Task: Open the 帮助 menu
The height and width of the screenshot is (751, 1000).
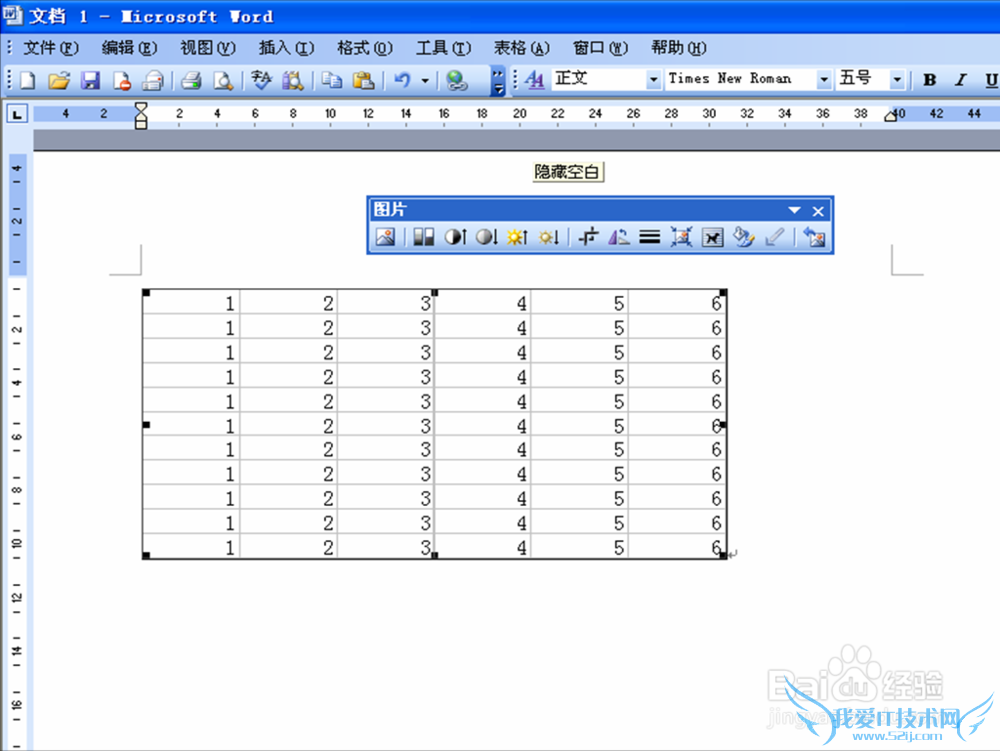Action: (679, 48)
